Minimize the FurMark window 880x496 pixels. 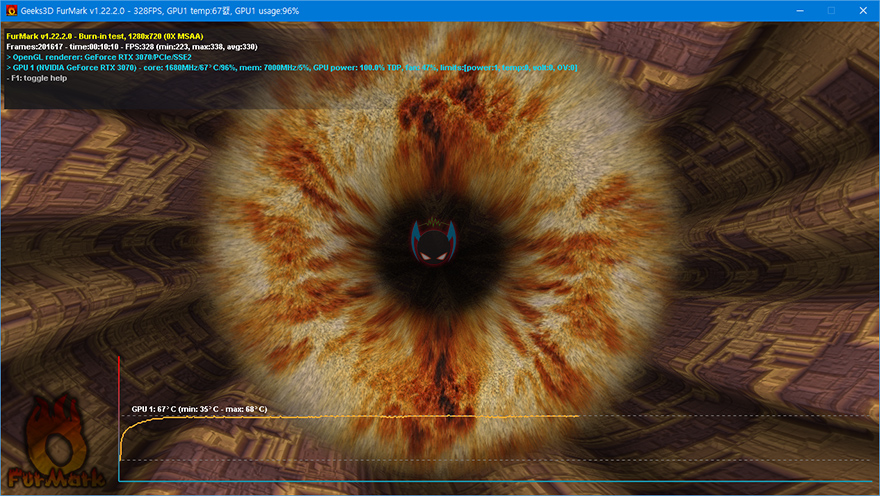pyautogui.click(x=800, y=11)
